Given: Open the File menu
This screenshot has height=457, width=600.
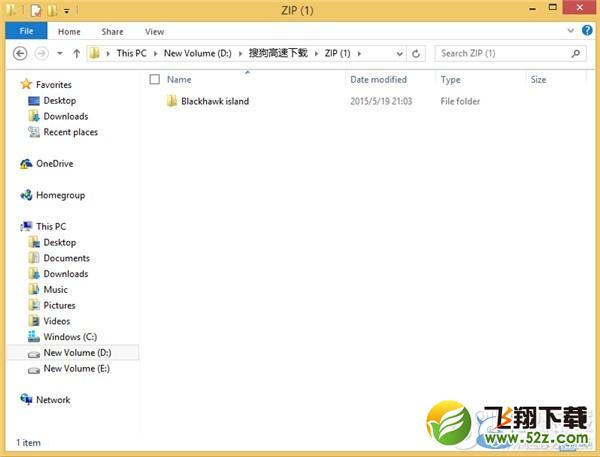Looking at the screenshot, I should (26, 31).
